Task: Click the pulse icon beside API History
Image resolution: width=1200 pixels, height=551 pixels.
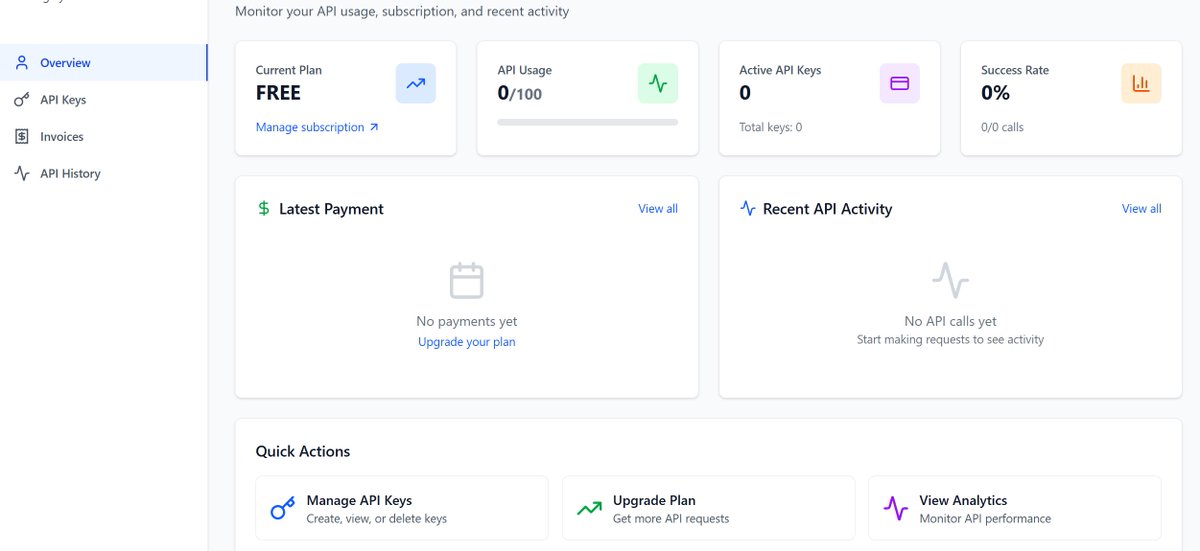Action: (x=21, y=174)
